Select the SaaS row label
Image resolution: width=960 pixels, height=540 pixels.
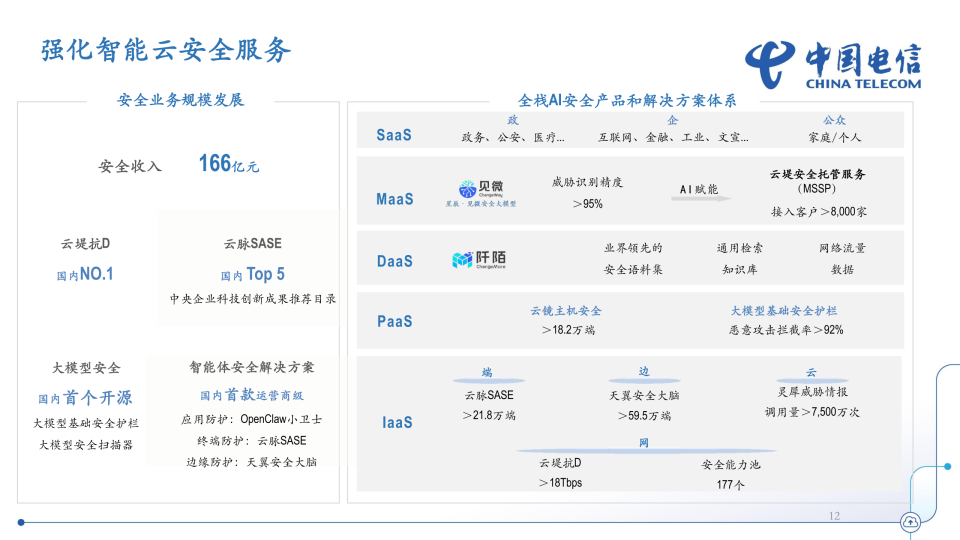click(394, 135)
